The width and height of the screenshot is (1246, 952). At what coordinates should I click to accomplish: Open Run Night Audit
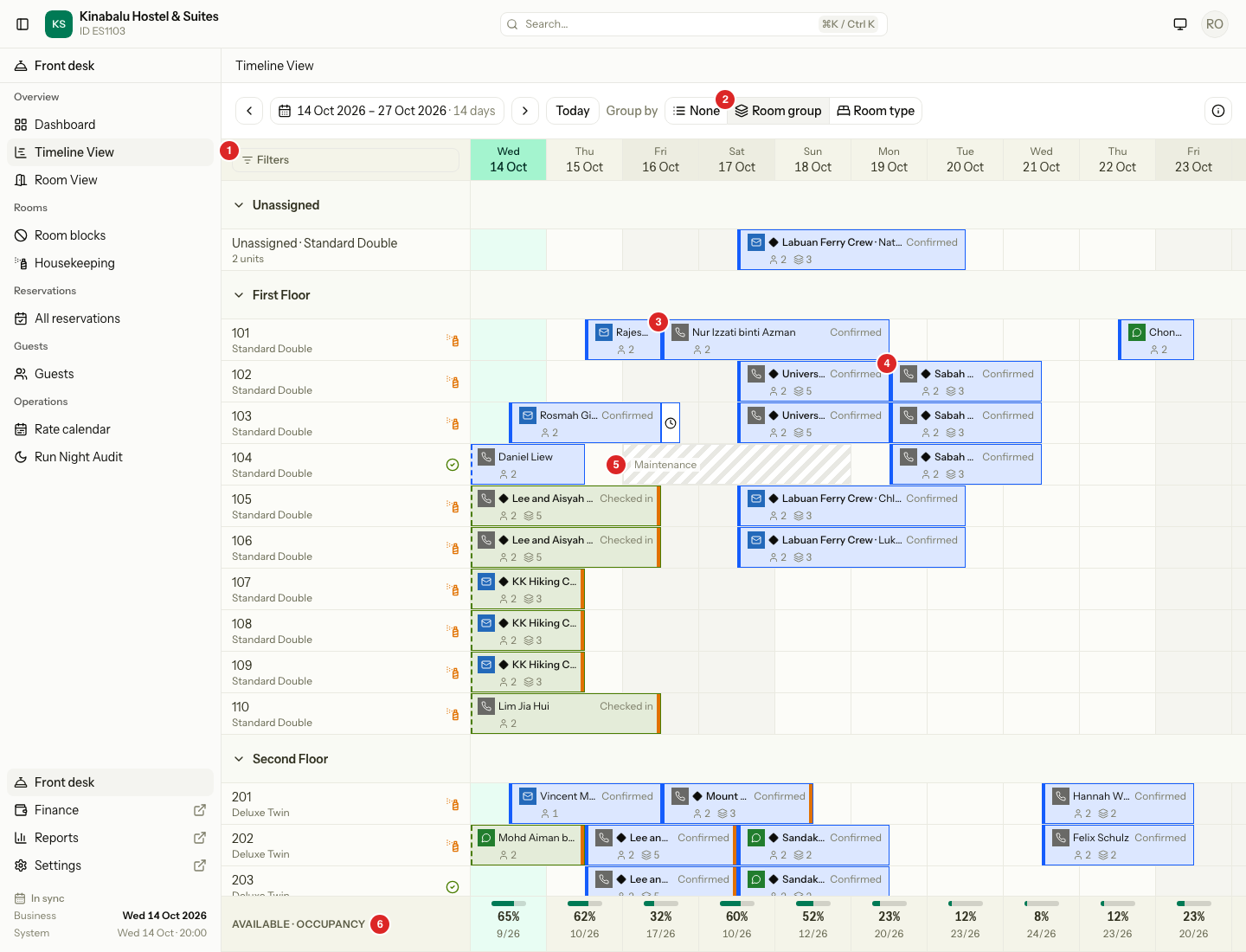click(x=110, y=457)
